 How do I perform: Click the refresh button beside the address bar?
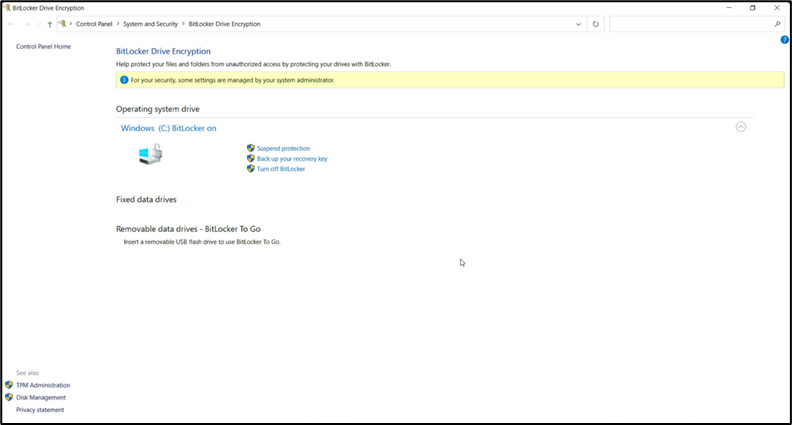(x=596, y=24)
